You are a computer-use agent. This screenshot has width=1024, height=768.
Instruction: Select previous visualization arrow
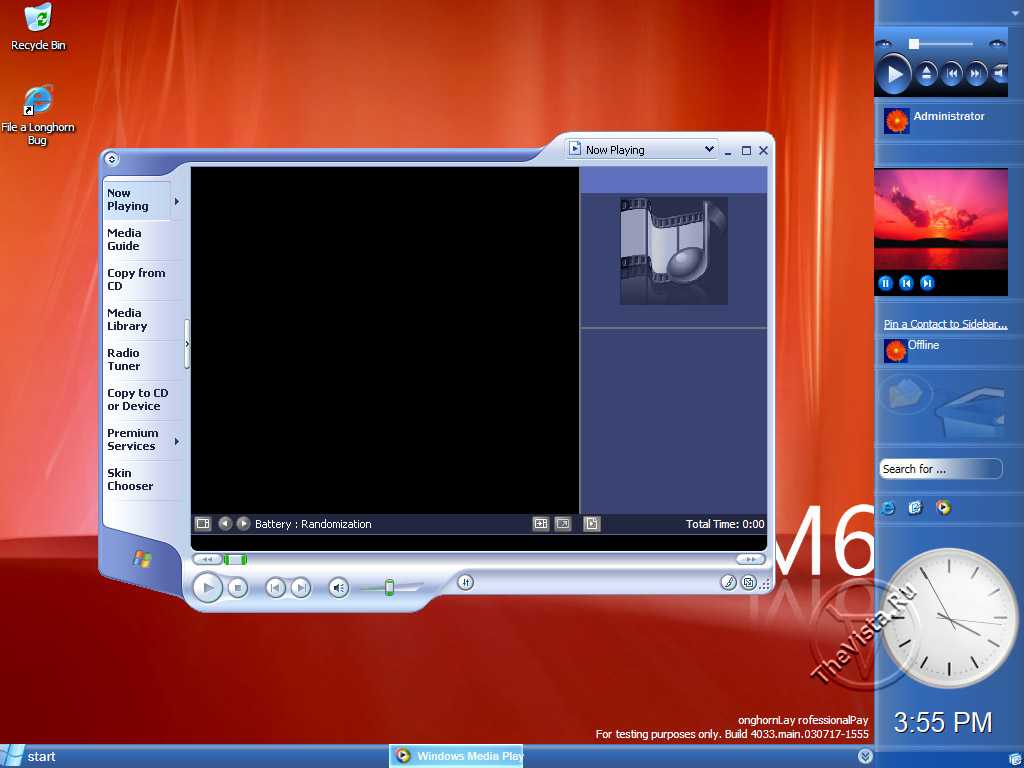click(225, 524)
